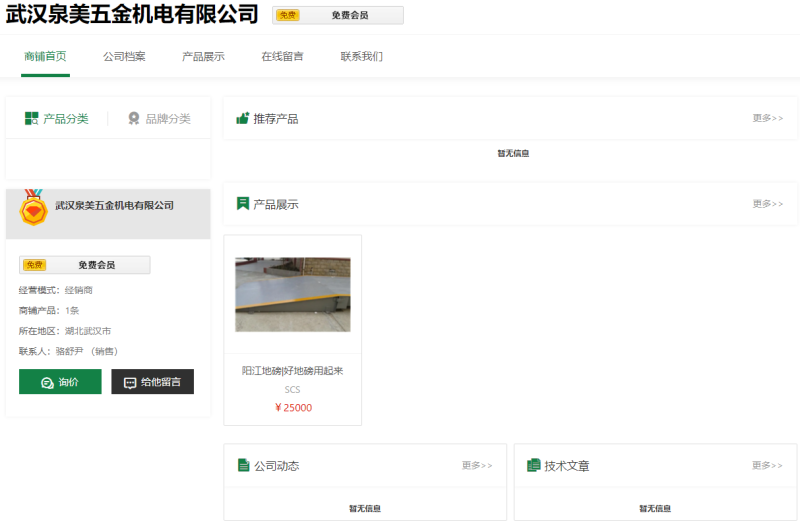Image resolution: width=800 pixels, height=524 pixels.
Task: Open the 阳江地磅 product title link
Action: tap(292, 371)
